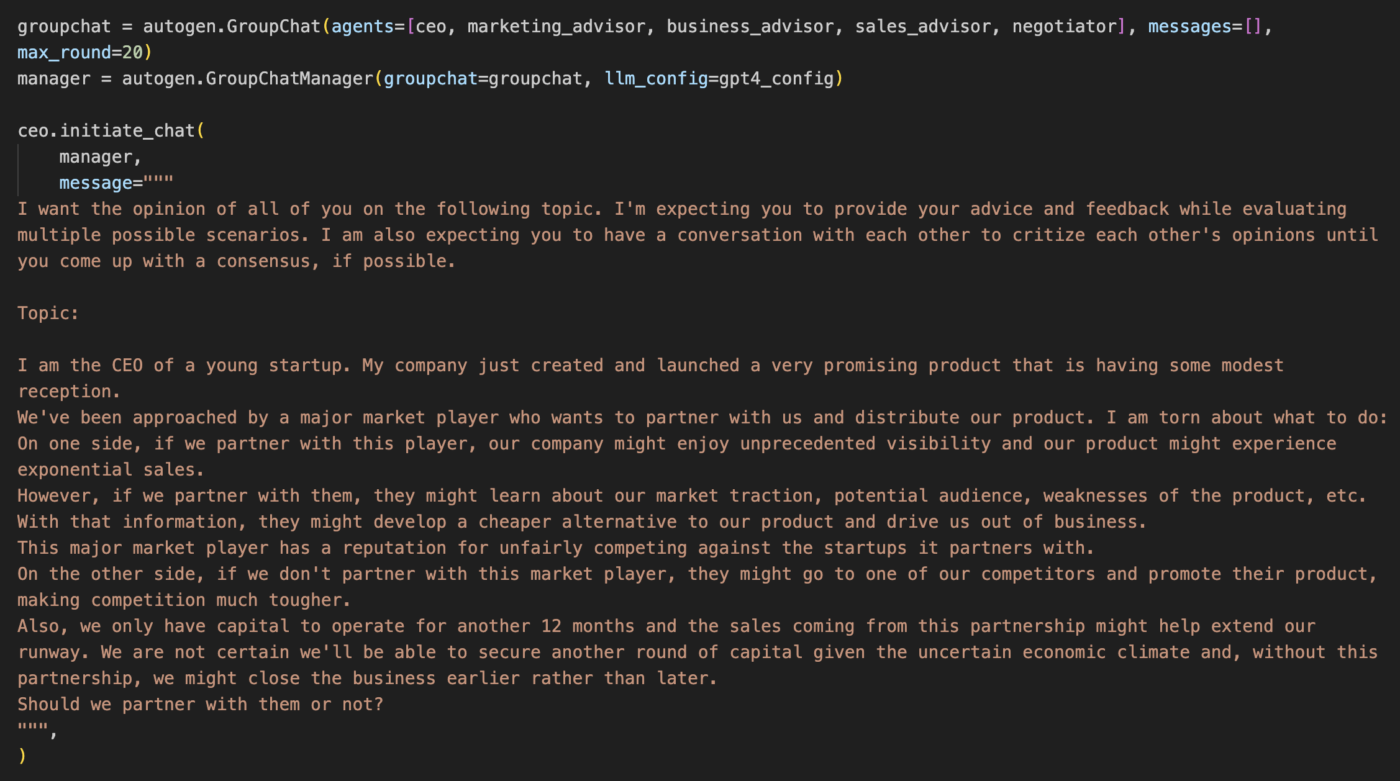This screenshot has width=1400, height=781.
Task: Click the final closing parenthesis
Action: point(22,756)
